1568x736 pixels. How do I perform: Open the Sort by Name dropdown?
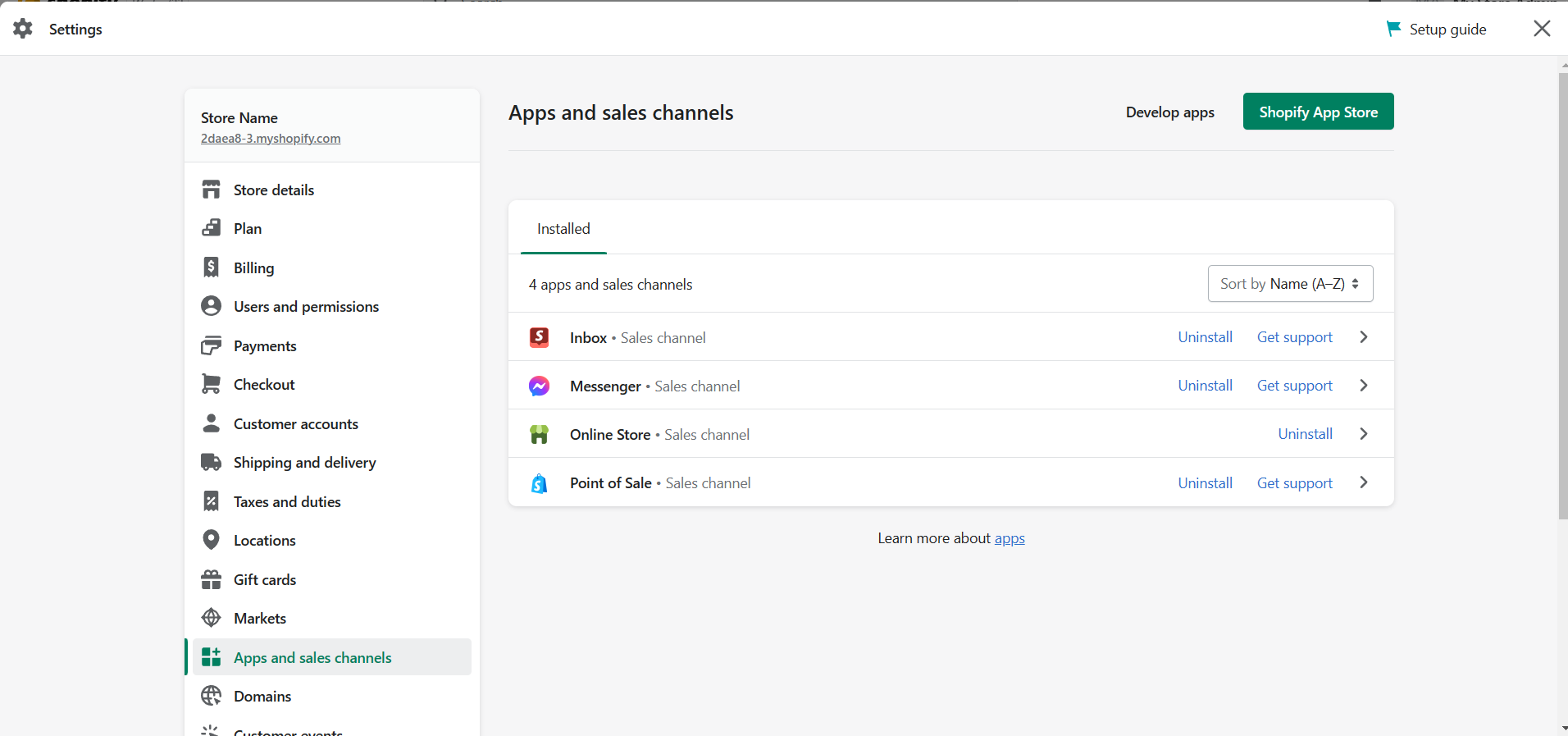point(1290,284)
